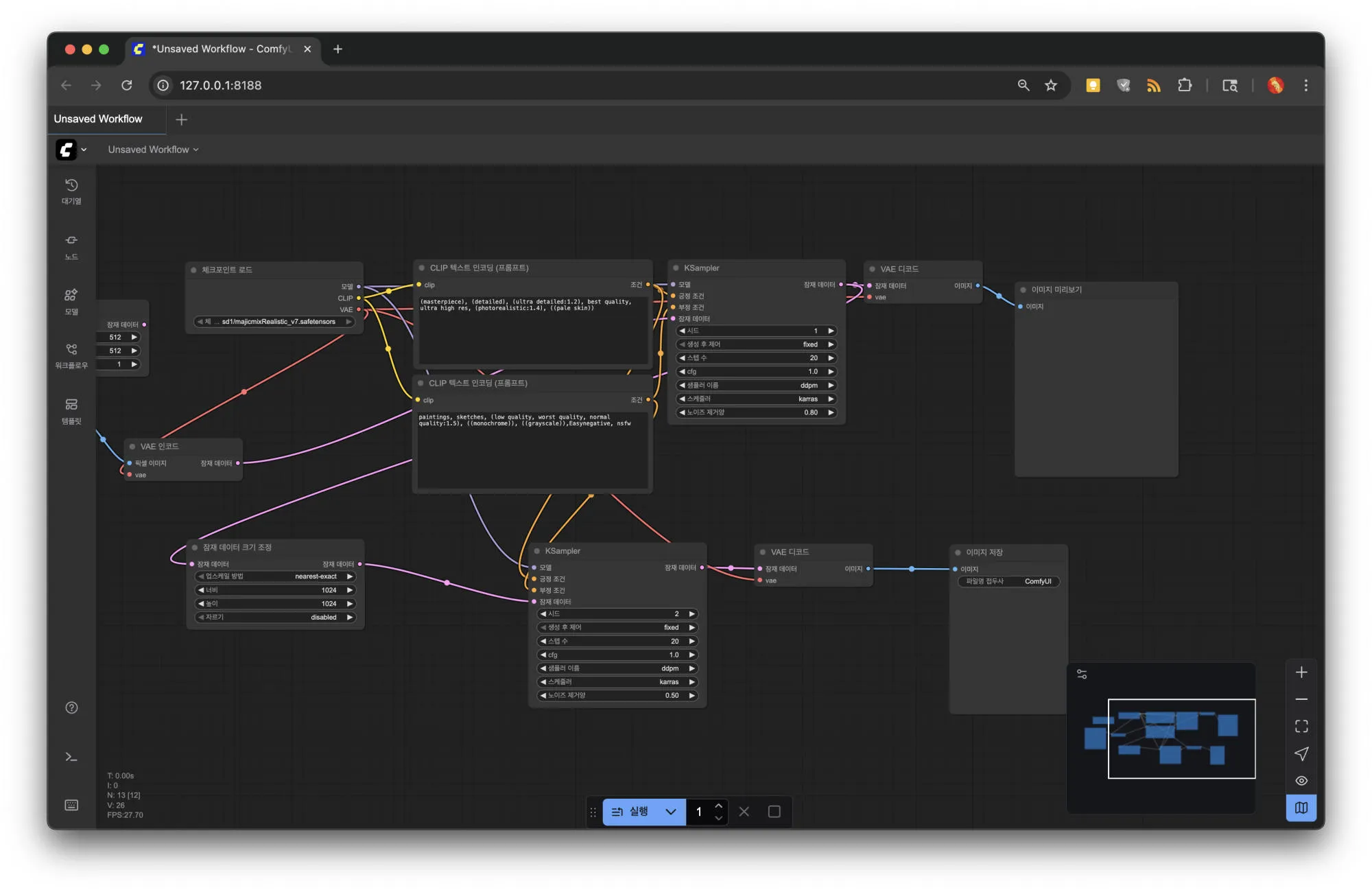
Task: Click the fit view canvas icon
Action: (x=1301, y=727)
